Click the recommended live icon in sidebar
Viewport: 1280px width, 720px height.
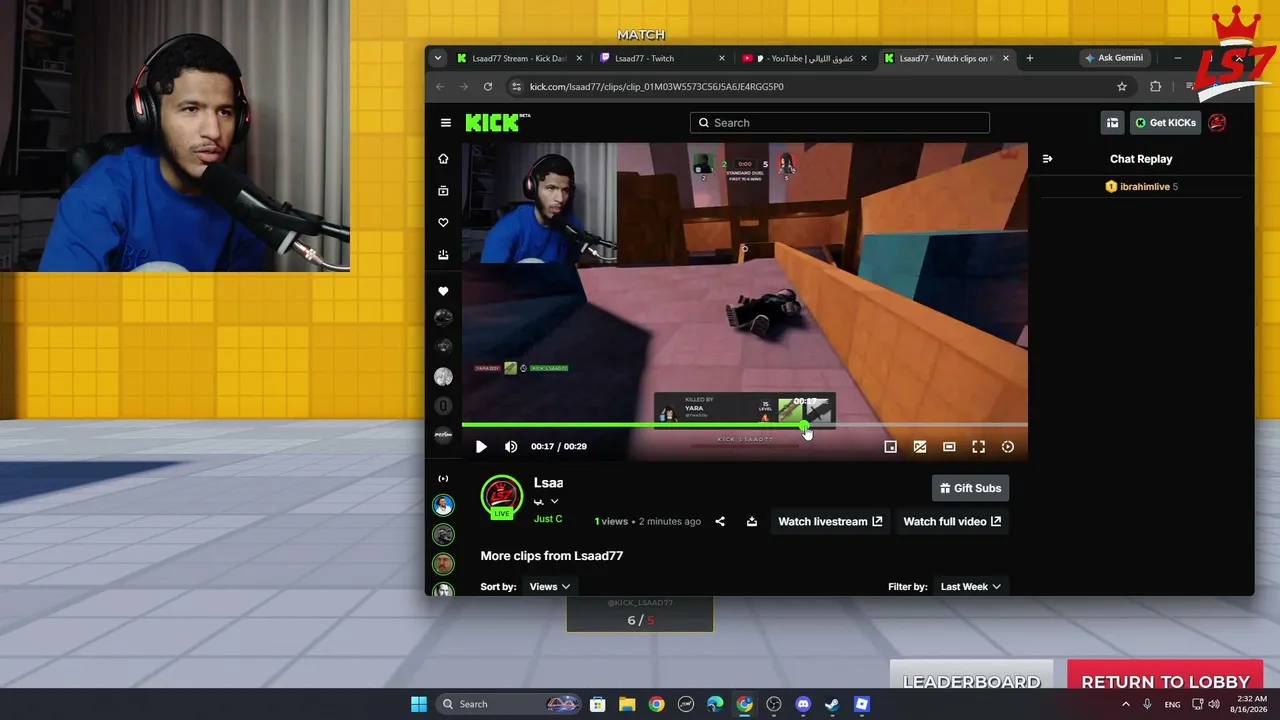tap(443, 479)
